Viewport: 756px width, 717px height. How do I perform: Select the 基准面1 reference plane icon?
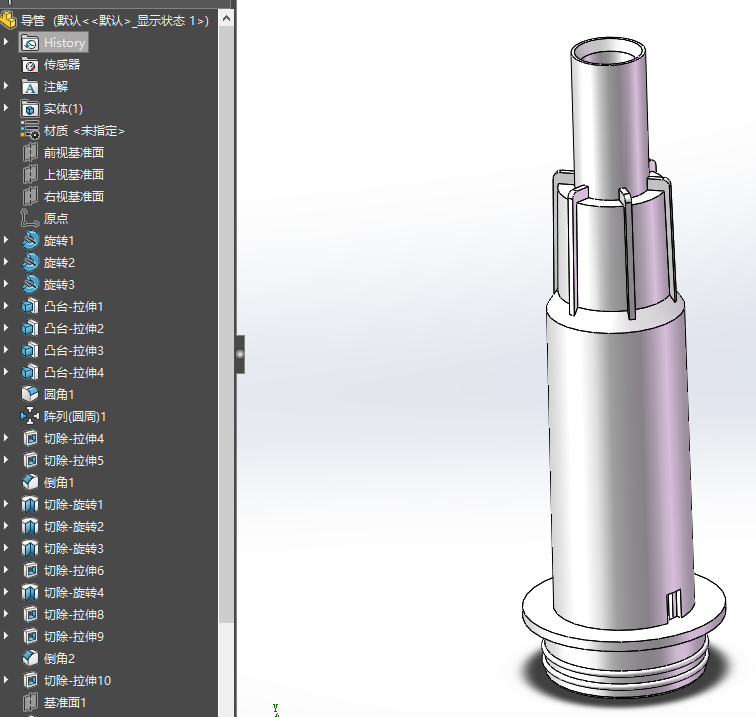tap(30, 703)
